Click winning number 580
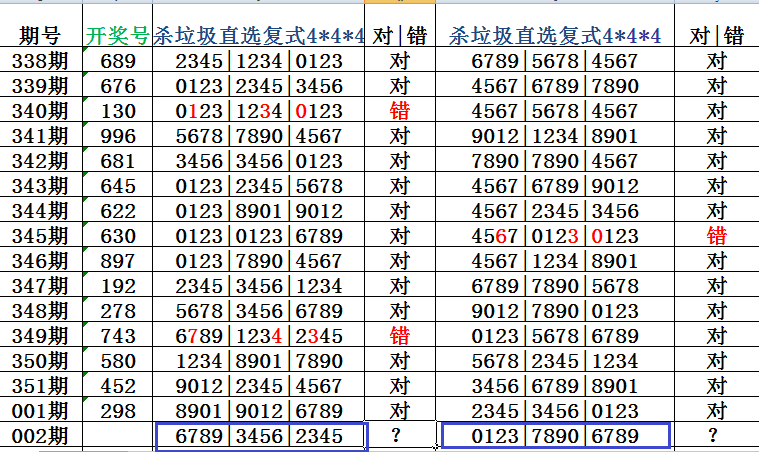The image size is (759, 452). point(118,360)
